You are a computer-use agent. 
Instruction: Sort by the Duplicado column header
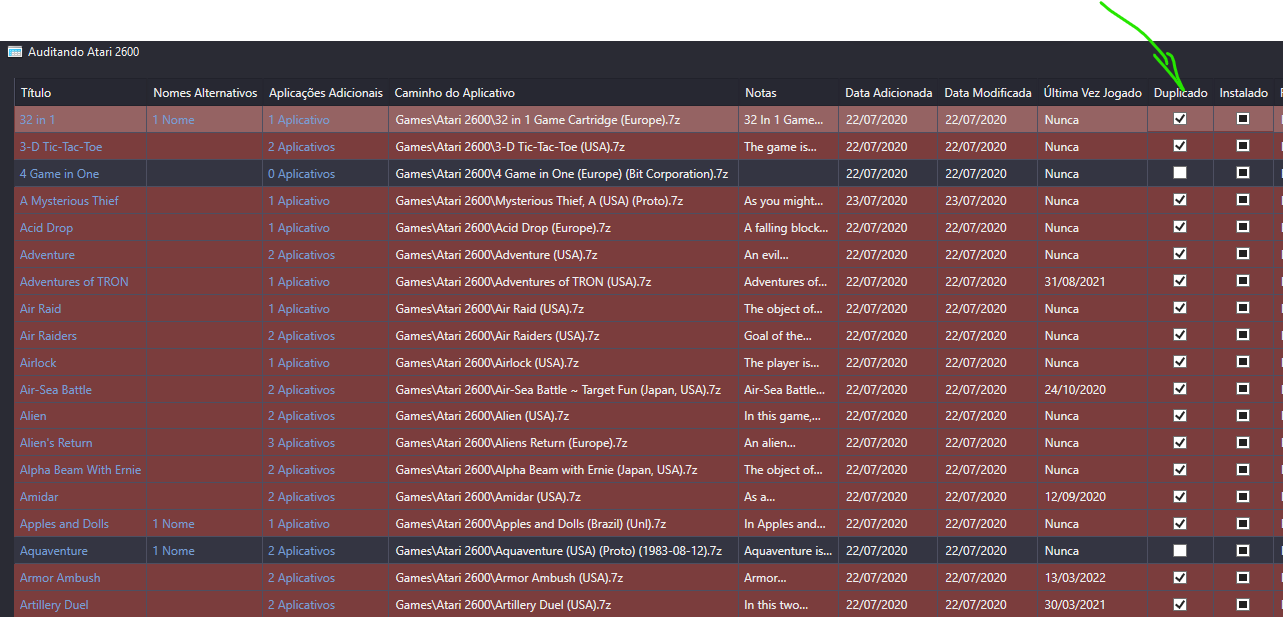point(1180,93)
